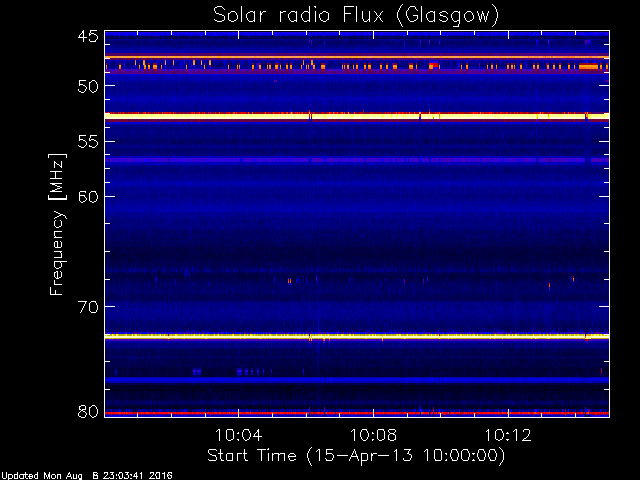Click the title 'Solar radio Flux (Glasgow)'
This screenshot has height=480, width=640.
pos(356,16)
